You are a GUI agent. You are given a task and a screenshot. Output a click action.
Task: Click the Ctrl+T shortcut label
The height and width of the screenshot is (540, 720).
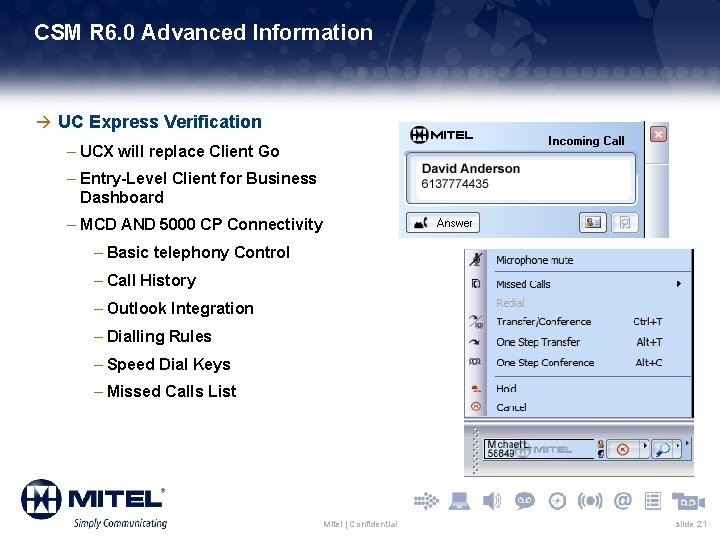pyautogui.click(x=647, y=321)
